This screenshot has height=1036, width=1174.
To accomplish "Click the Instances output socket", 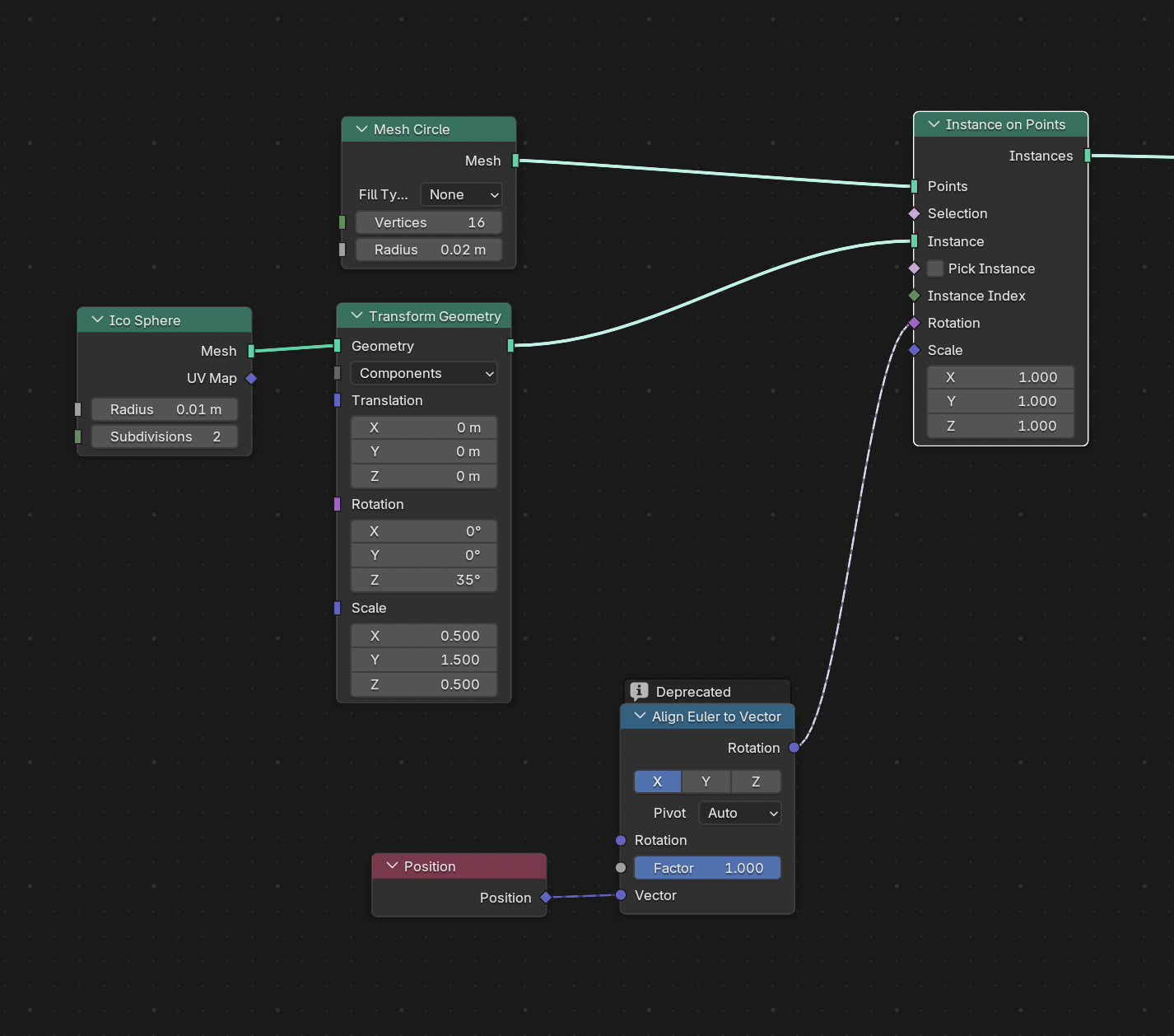I will point(1088,156).
